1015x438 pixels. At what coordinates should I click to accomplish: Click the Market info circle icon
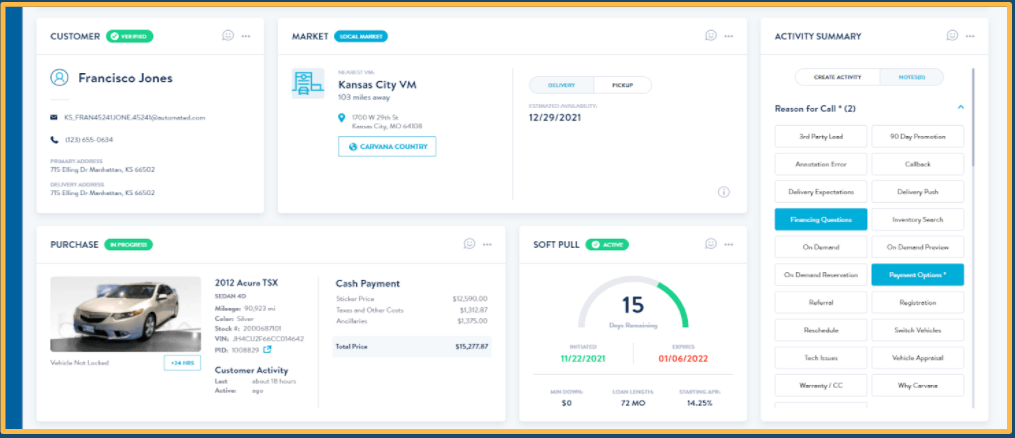pos(724,192)
